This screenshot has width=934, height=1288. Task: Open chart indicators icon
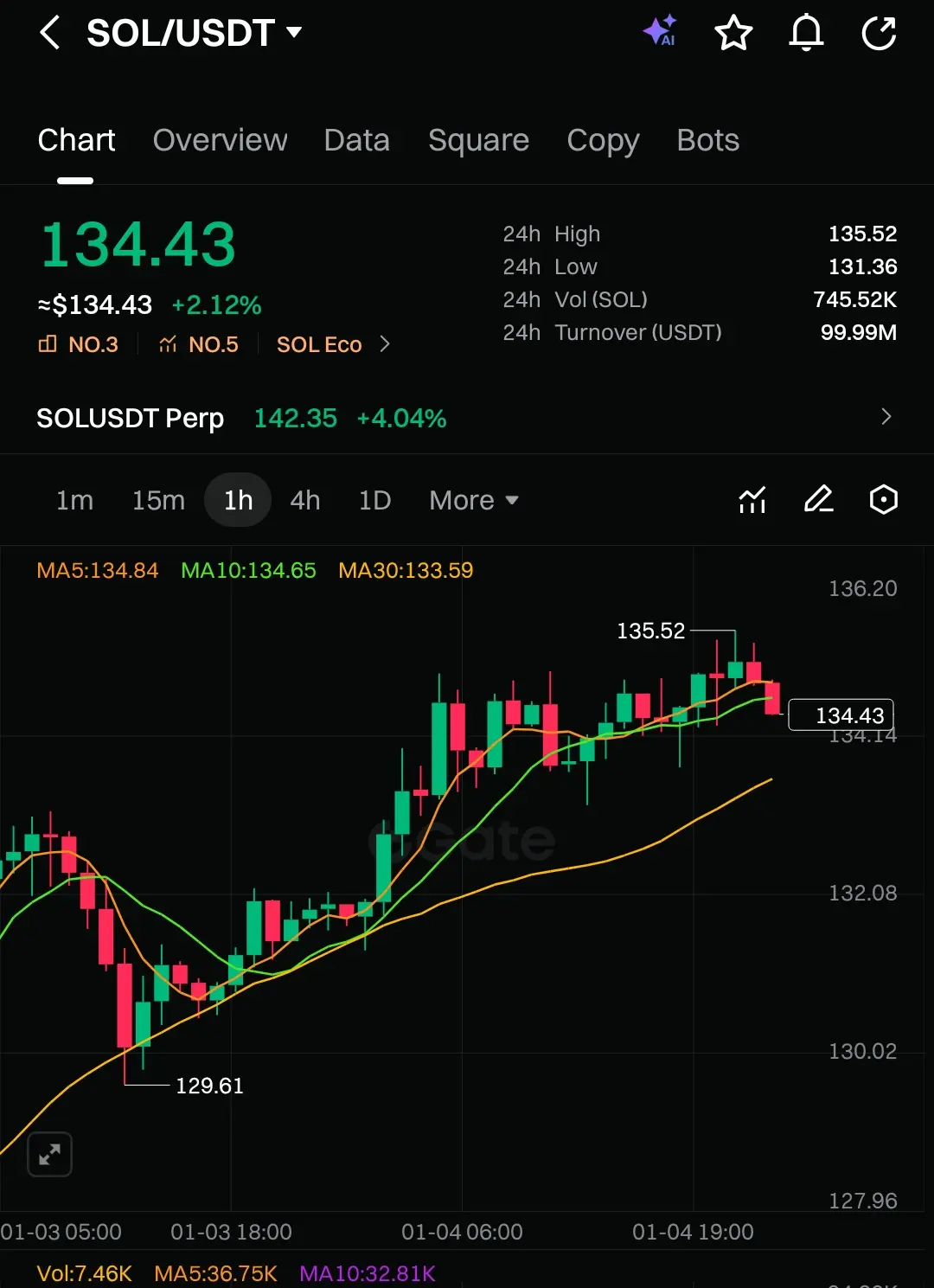752,500
